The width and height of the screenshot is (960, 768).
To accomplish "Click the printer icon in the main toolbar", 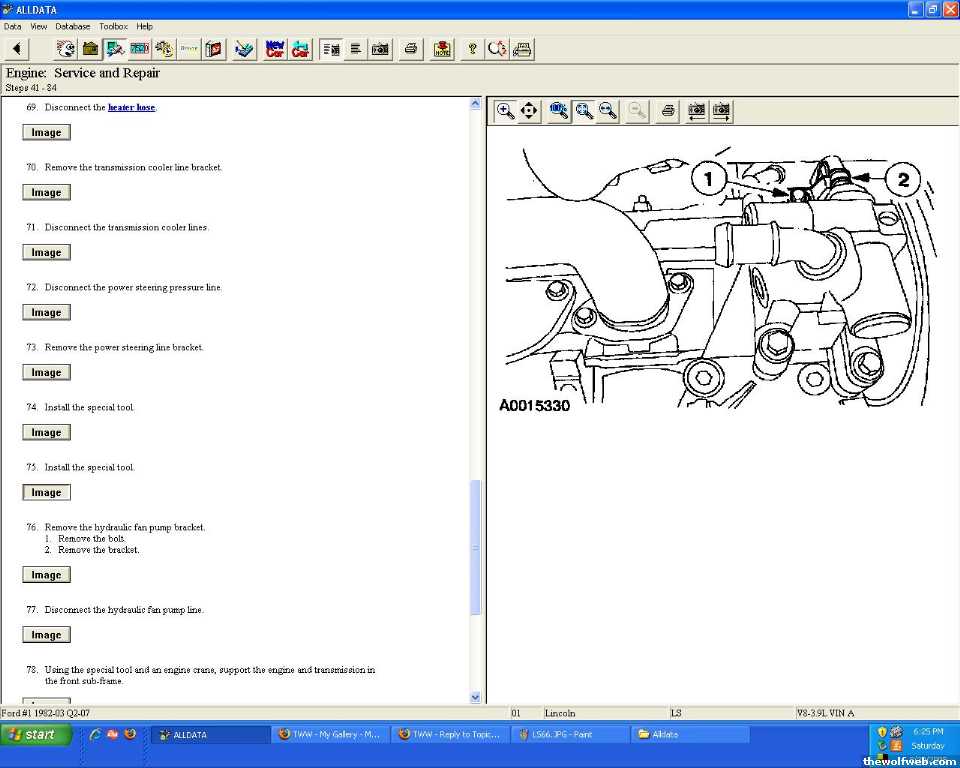I will [x=410, y=49].
